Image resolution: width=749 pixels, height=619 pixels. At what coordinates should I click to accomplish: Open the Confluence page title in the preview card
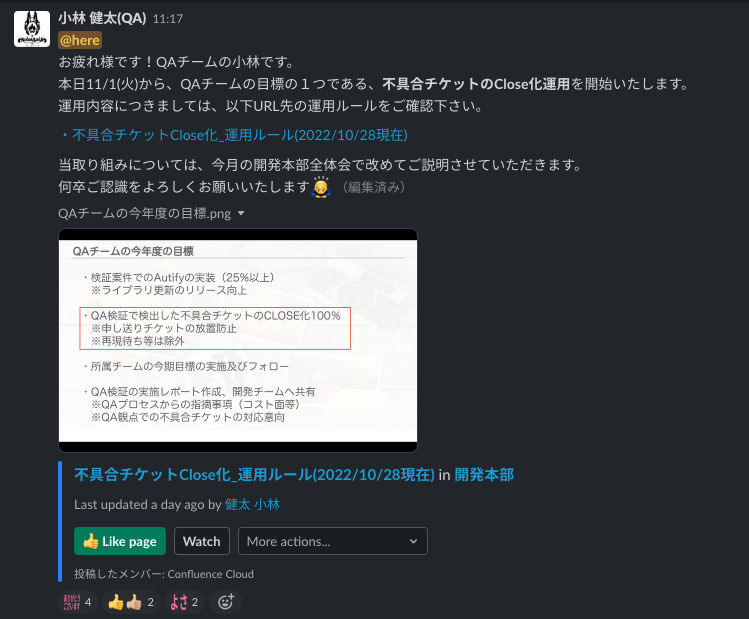pos(254,475)
